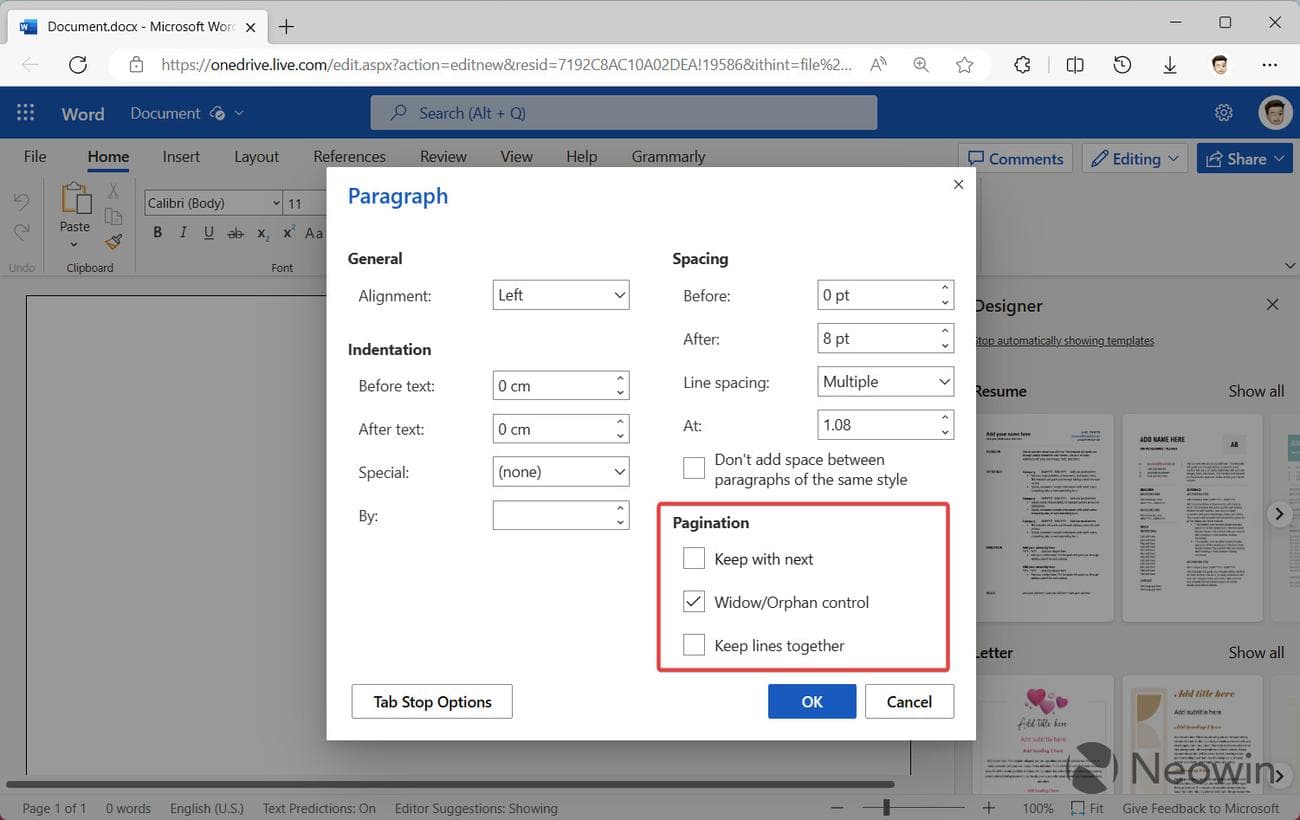
Task: Select the Cut scissors icon
Action: pos(113,193)
